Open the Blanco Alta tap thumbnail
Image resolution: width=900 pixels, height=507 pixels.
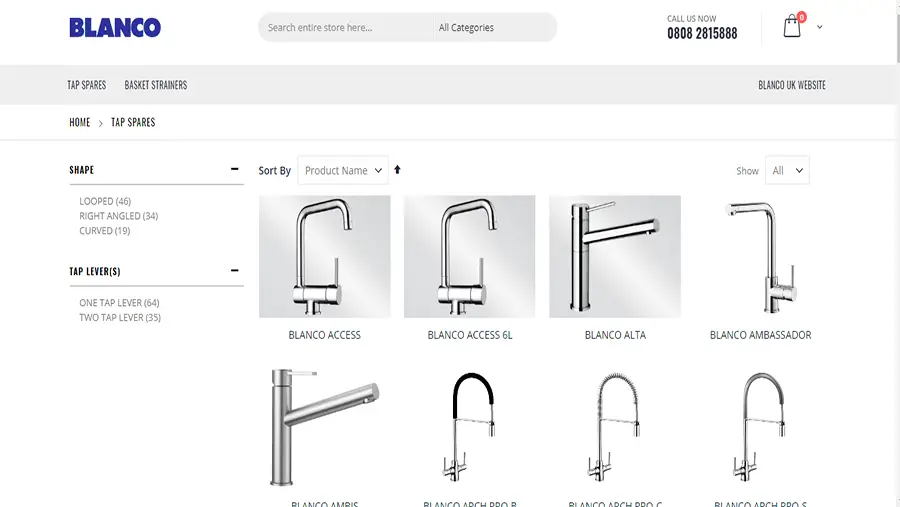615,257
